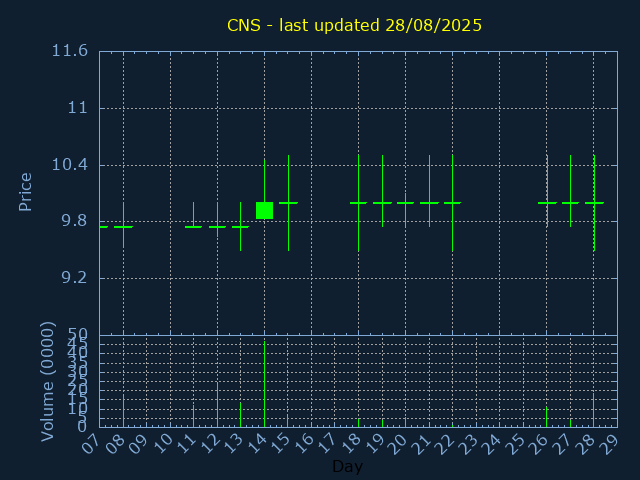Select day label 12 on x-axis
640x480 pixels.
click(x=209, y=444)
